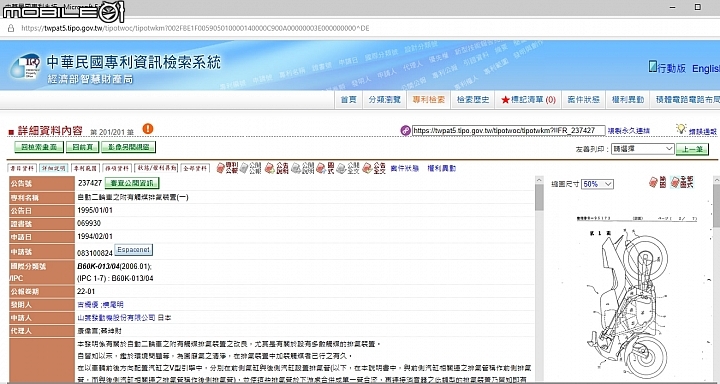Switch to the 全部資料 tab

[195, 169]
